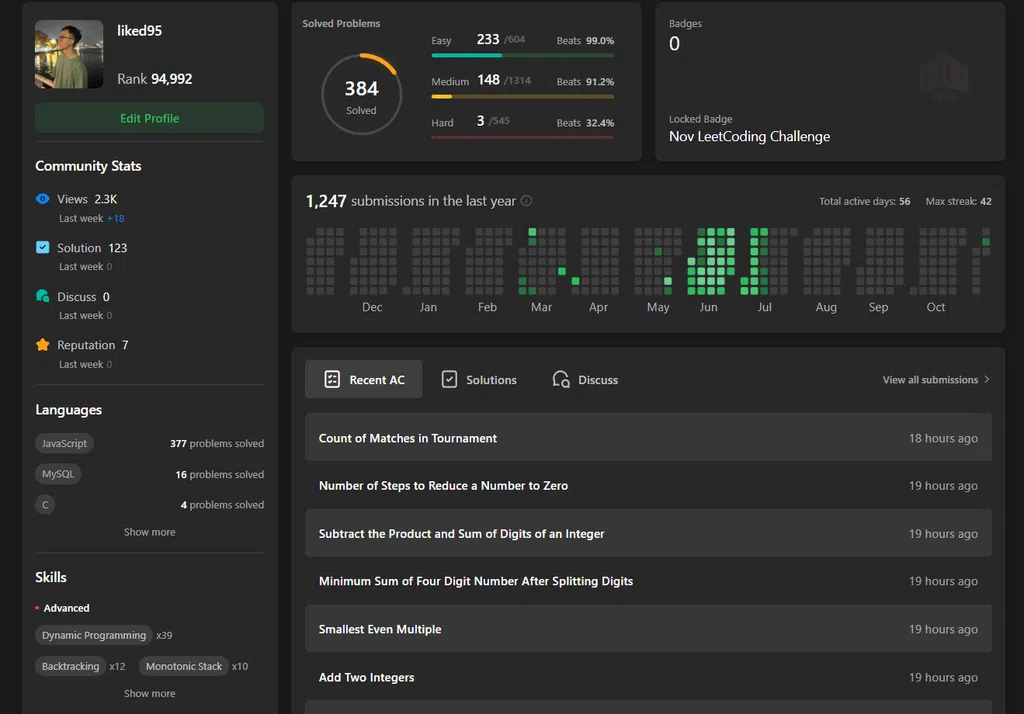Click the 4 problems solved text
This screenshot has width=1024, height=714.
[x=222, y=504]
